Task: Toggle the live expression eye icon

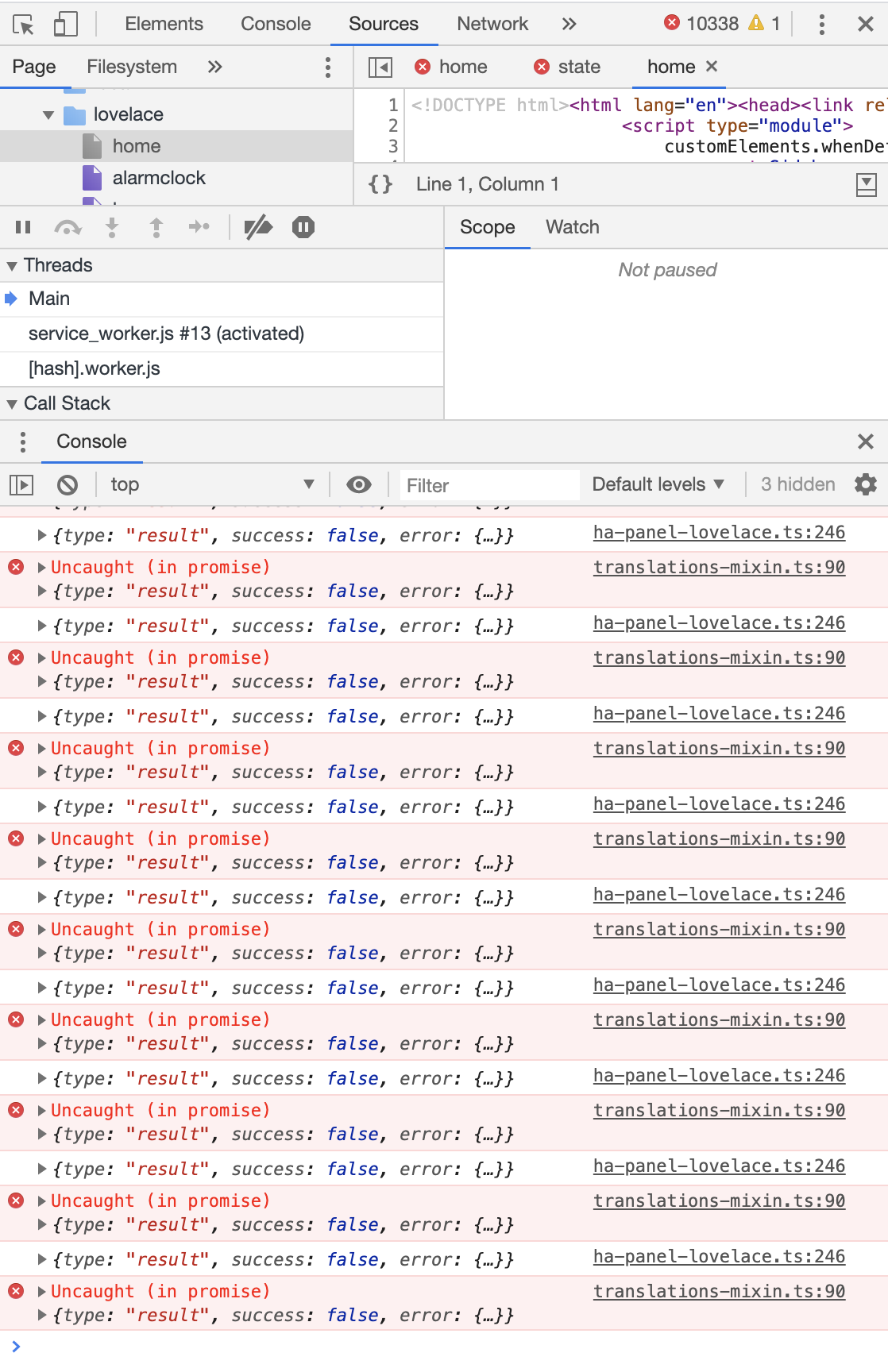Action: click(x=359, y=484)
